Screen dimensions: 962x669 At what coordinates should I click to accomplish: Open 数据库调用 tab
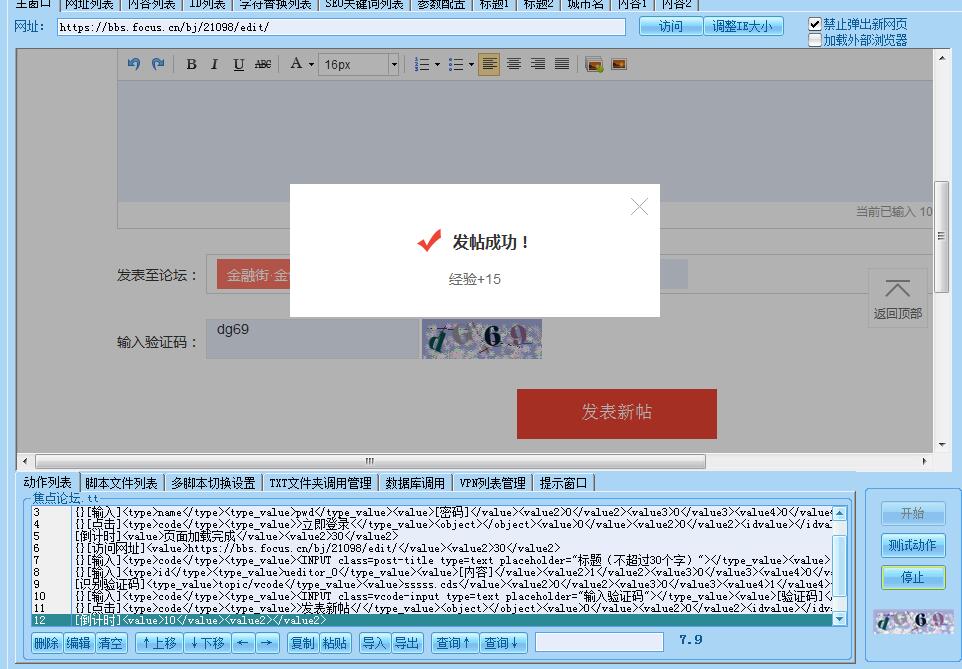[415, 483]
